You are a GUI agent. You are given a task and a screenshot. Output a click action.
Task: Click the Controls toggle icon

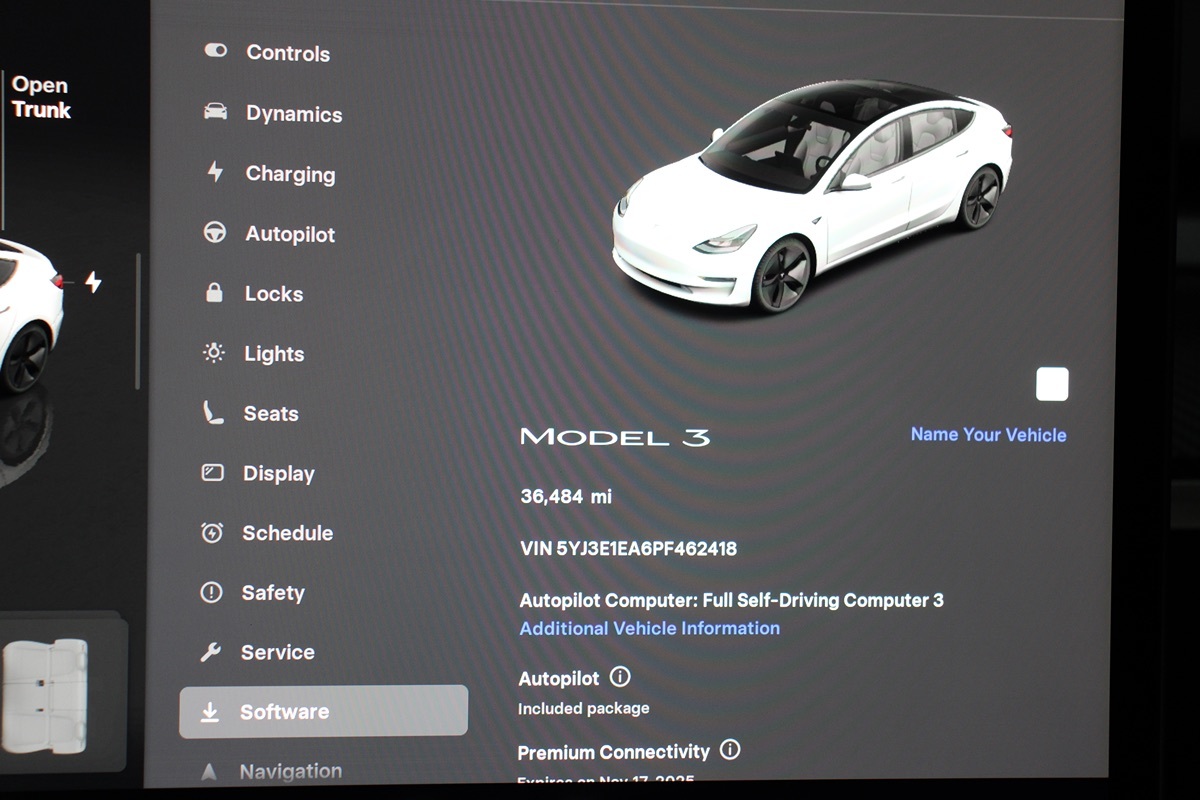click(x=215, y=51)
